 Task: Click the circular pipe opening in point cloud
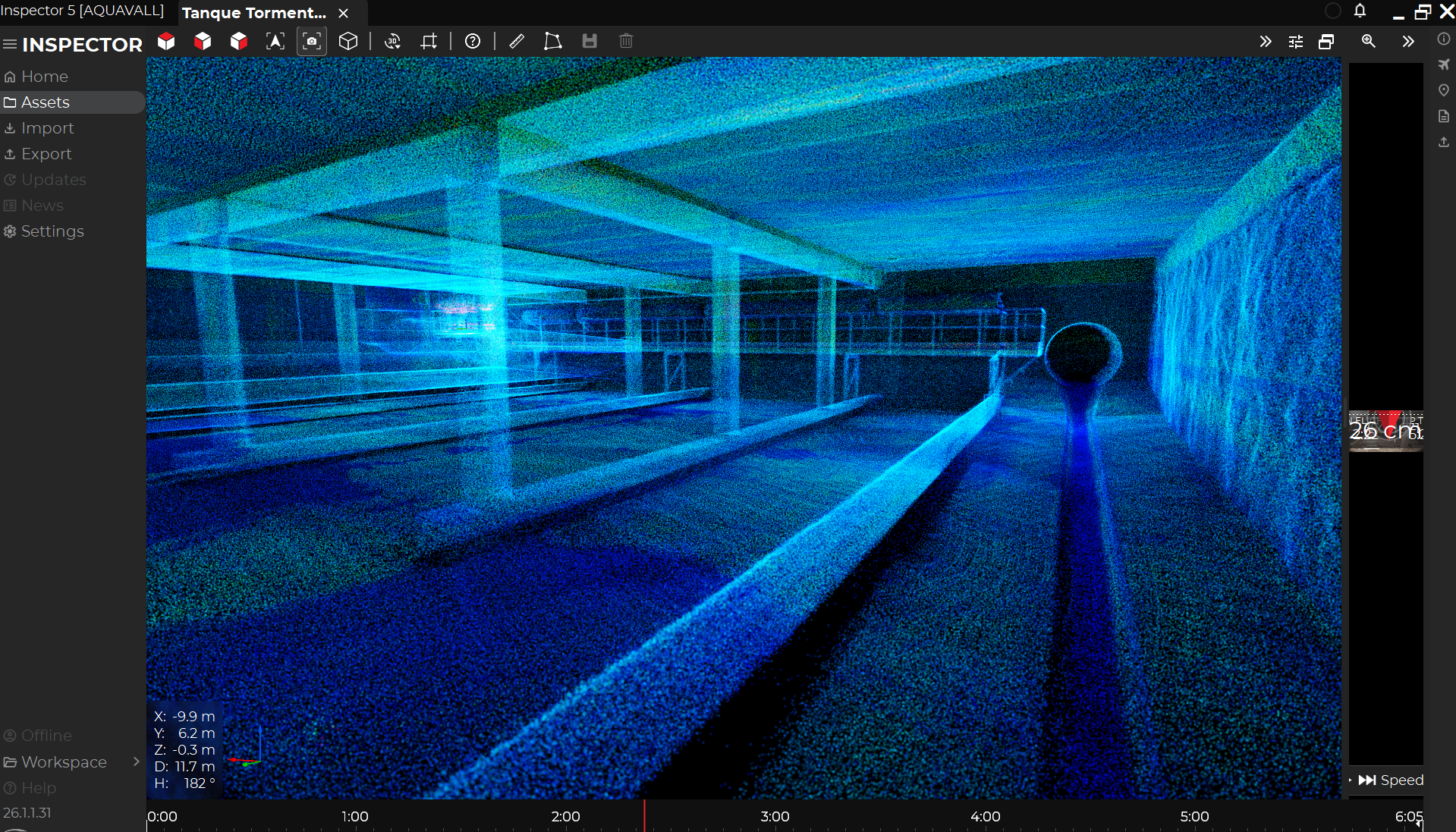click(1083, 353)
